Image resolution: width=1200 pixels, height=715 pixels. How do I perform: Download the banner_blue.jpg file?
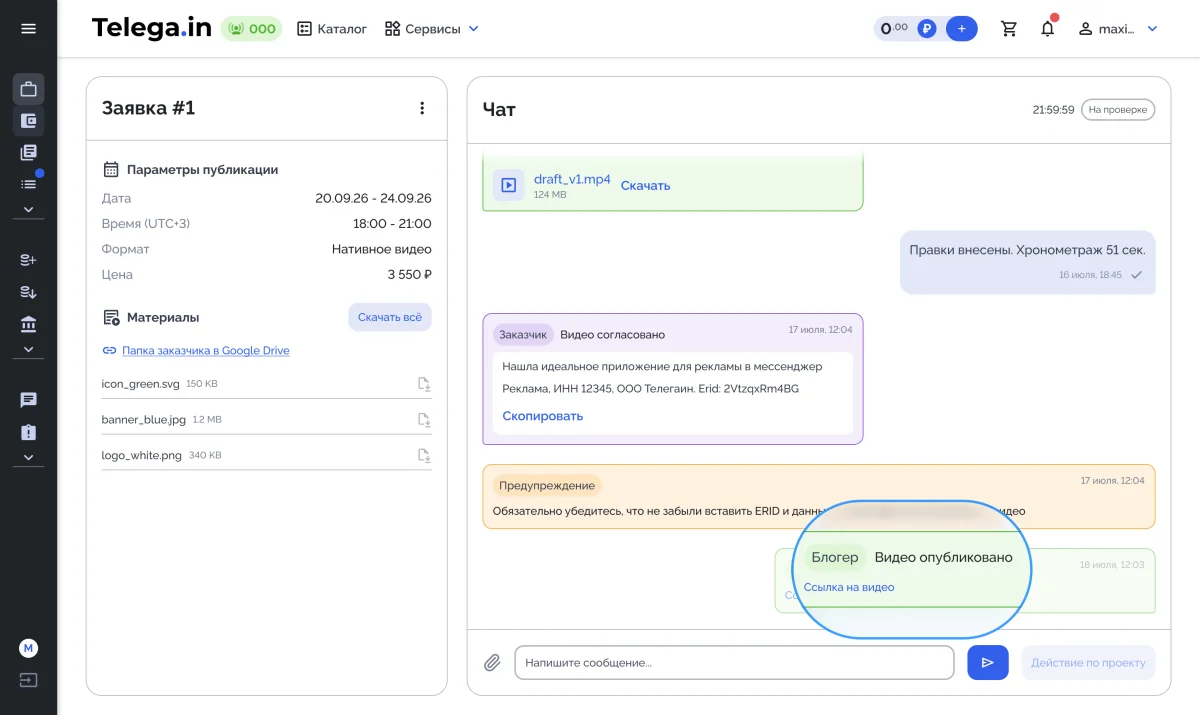click(424, 420)
